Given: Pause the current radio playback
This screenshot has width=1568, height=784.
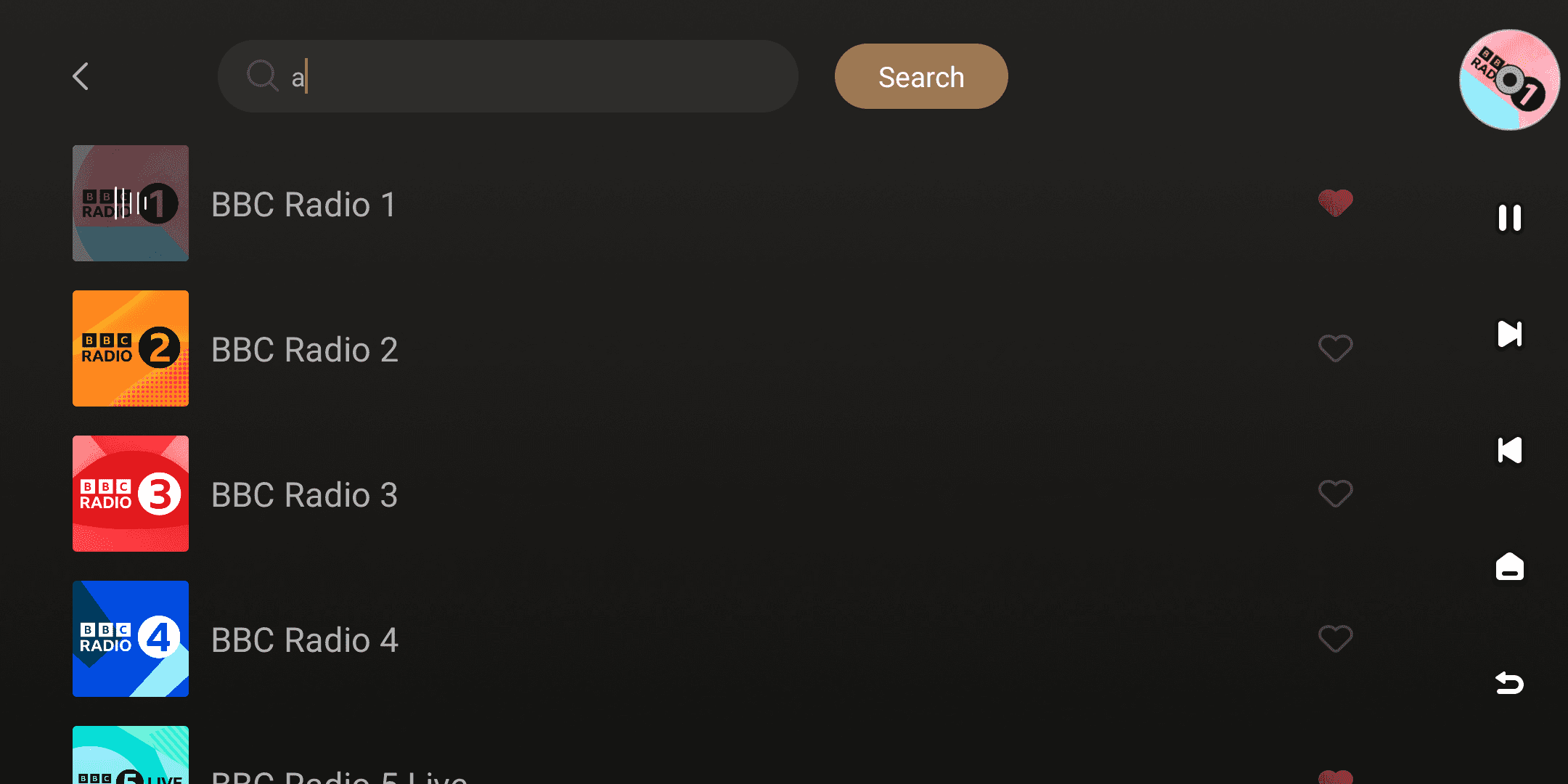Looking at the screenshot, I should coord(1509,218).
